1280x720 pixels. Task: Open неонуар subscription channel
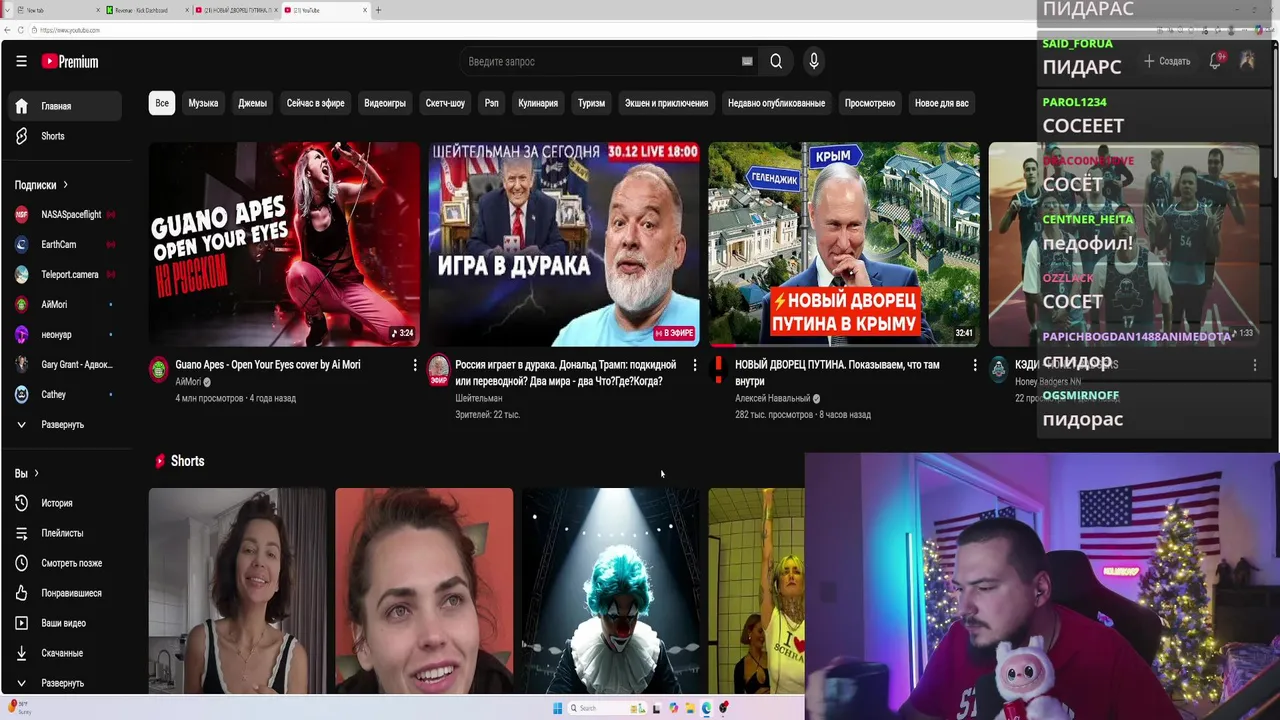pos(65,334)
